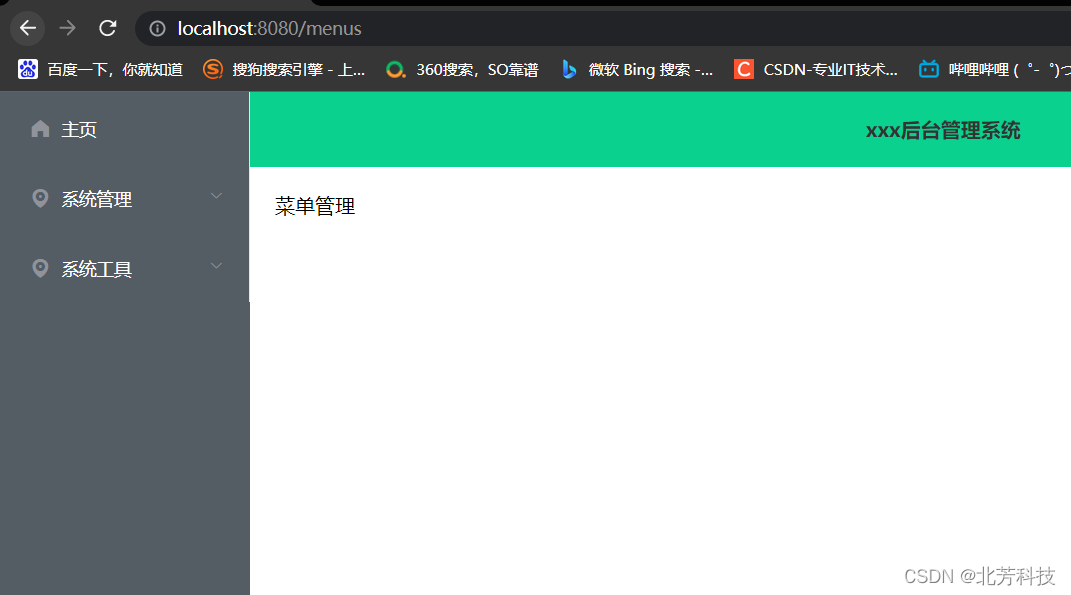The height and width of the screenshot is (595, 1071).
Task: Click the xxx后台管理系统 header title
Action: click(x=942, y=129)
